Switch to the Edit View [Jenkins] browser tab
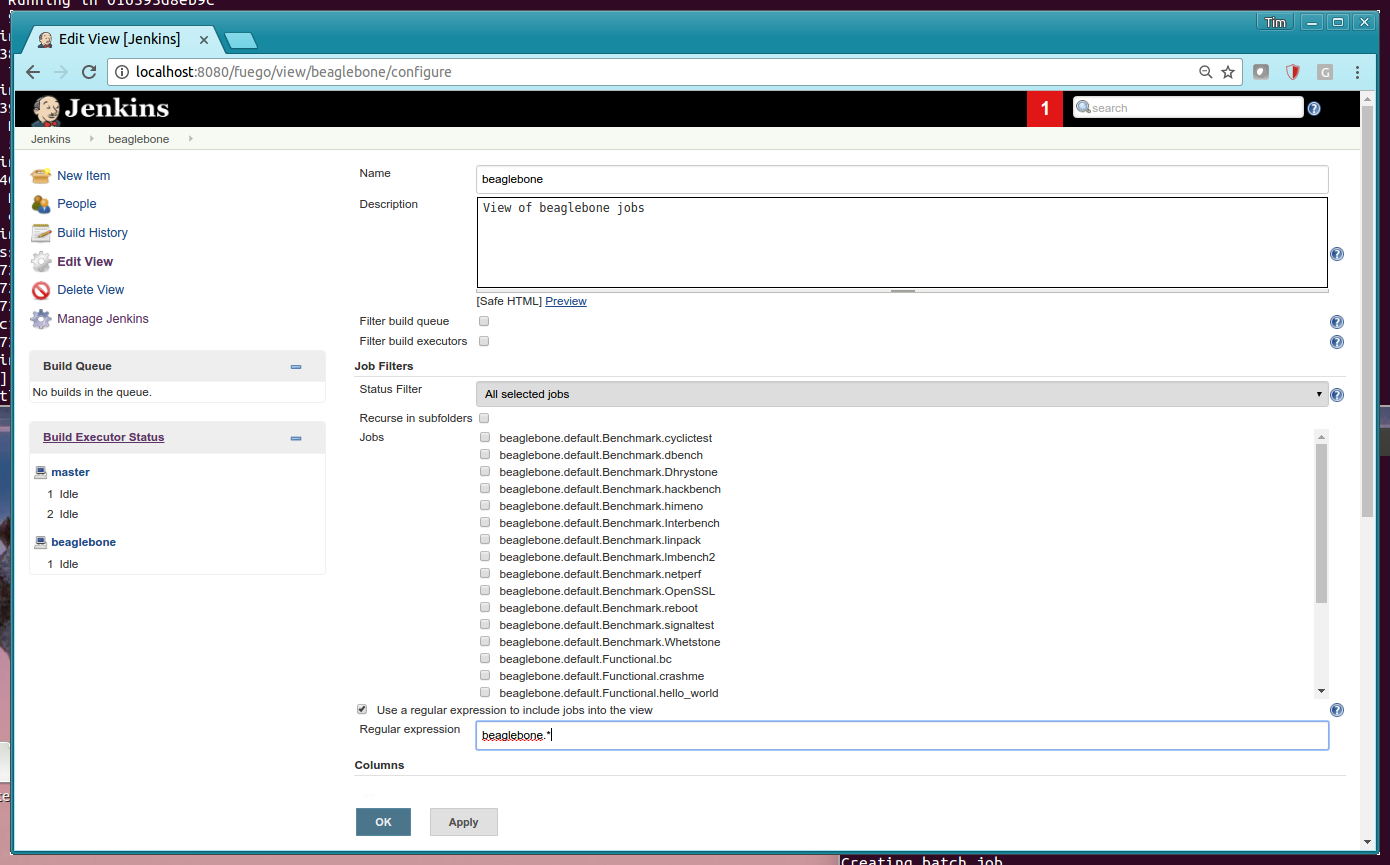Image resolution: width=1390 pixels, height=865 pixels. tap(119, 39)
